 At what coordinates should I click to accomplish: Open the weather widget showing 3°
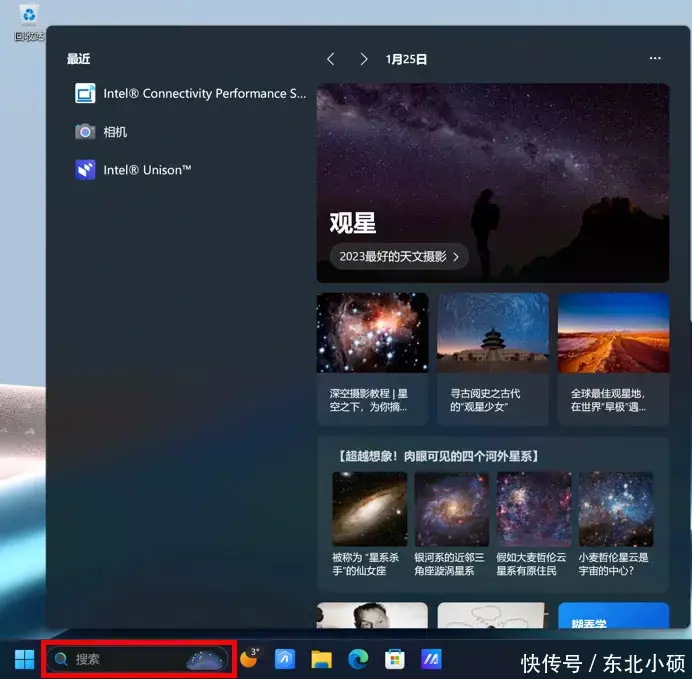[x=249, y=659]
